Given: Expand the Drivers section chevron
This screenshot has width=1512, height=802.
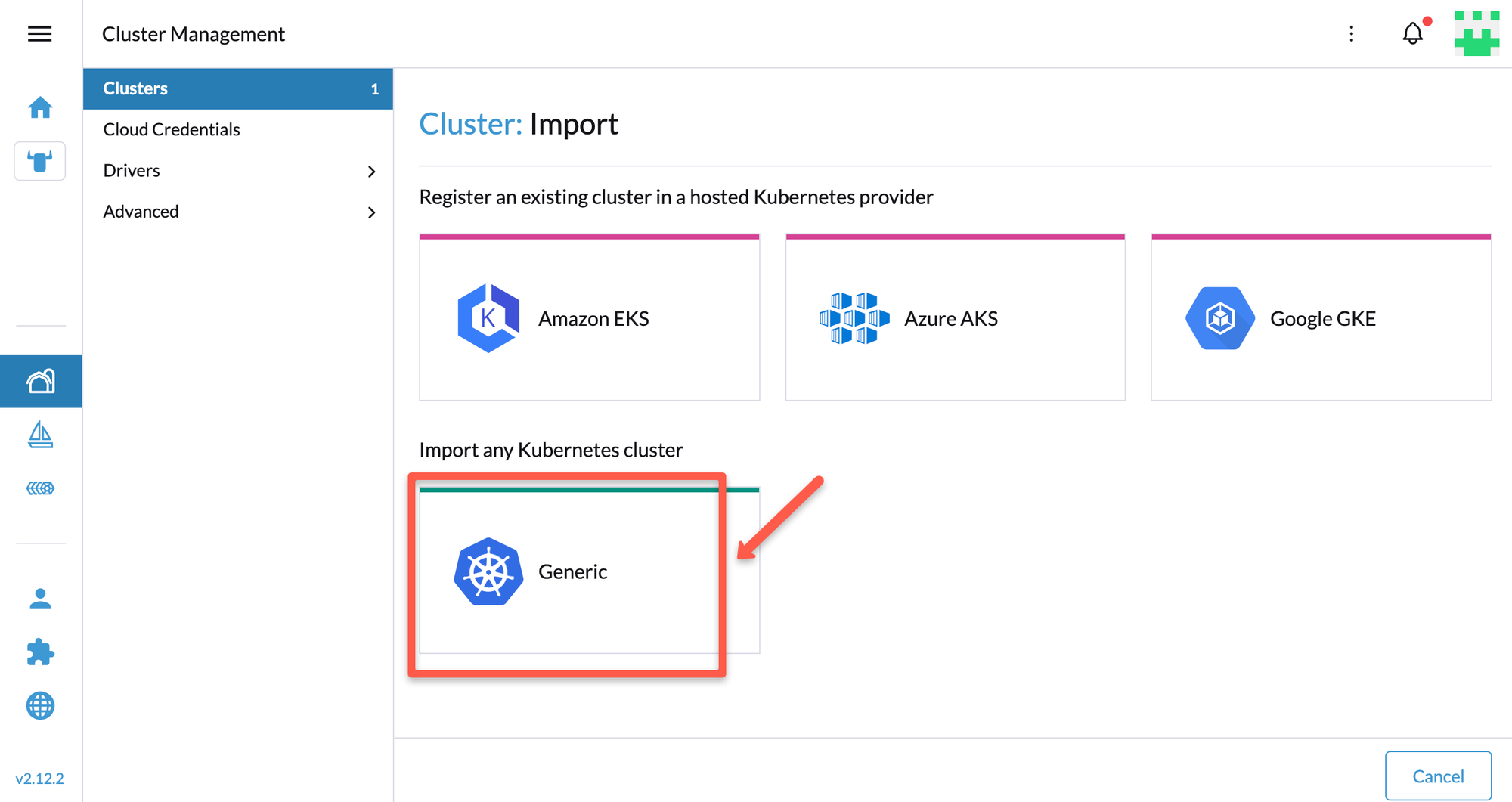Looking at the screenshot, I should point(371,171).
